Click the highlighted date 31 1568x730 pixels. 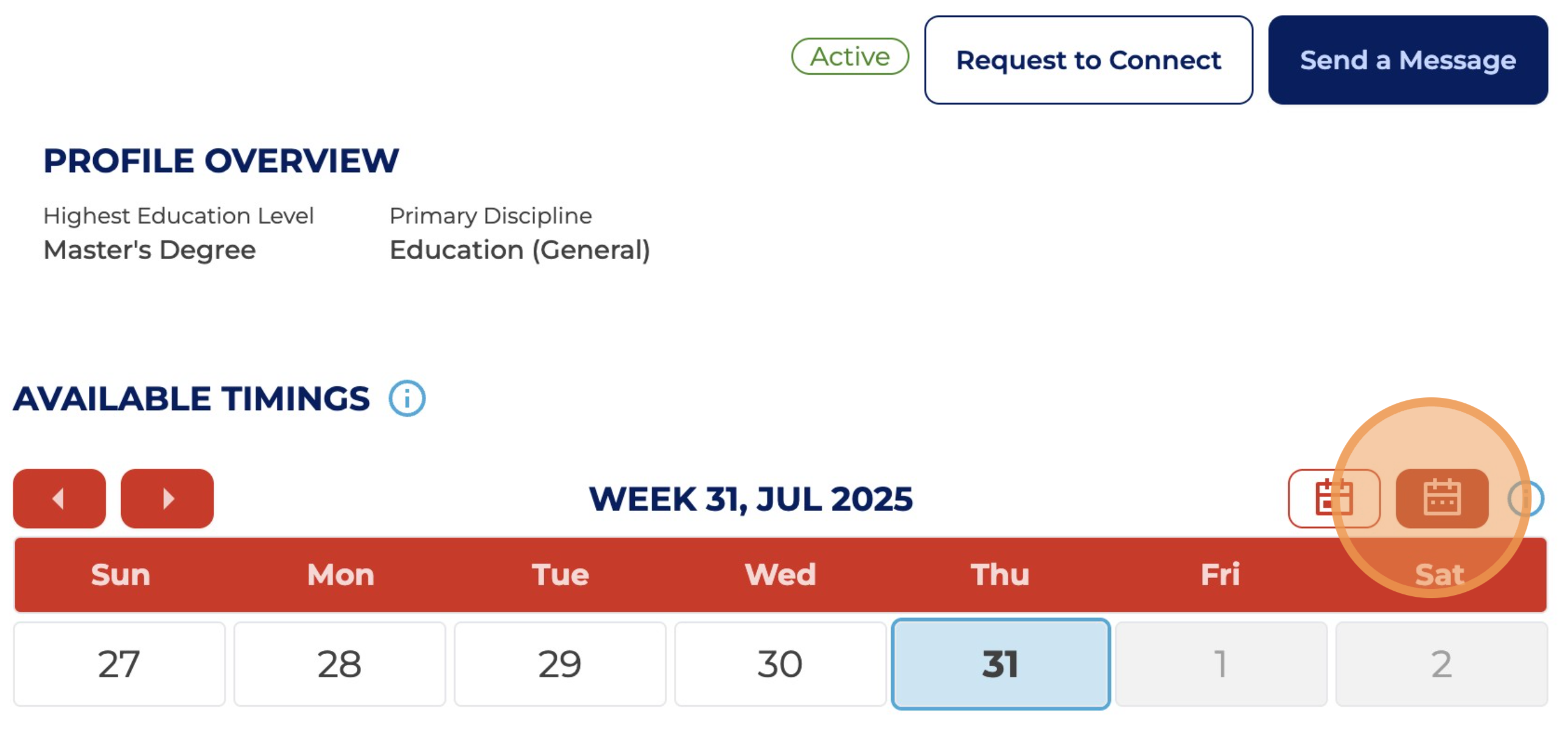coord(1001,664)
